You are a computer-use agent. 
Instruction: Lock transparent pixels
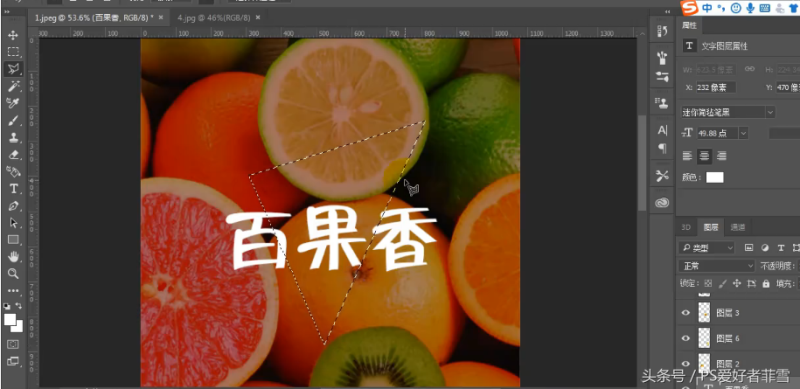click(x=708, y=283)
